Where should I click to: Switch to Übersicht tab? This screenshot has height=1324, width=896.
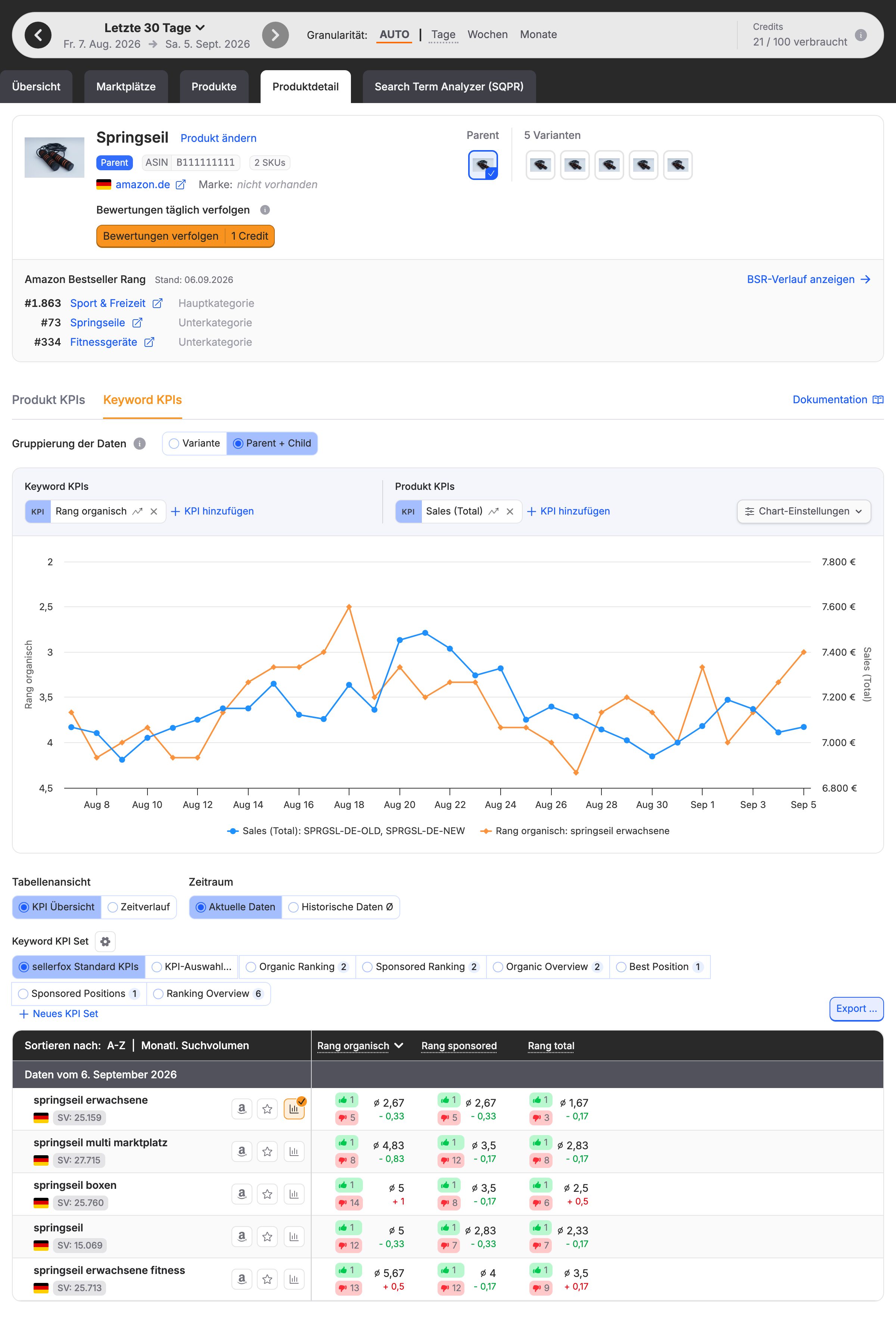pyautogui.click(x=36, y=87)
